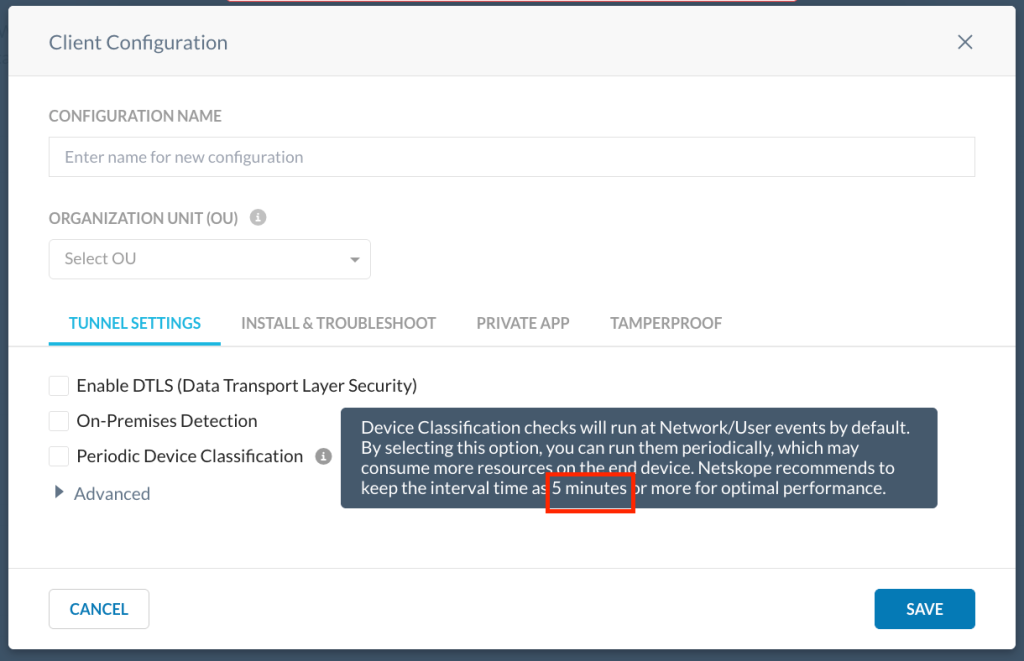Click the Cancel button
Screen dimensions: 1024x661
[x=99, y=609]
